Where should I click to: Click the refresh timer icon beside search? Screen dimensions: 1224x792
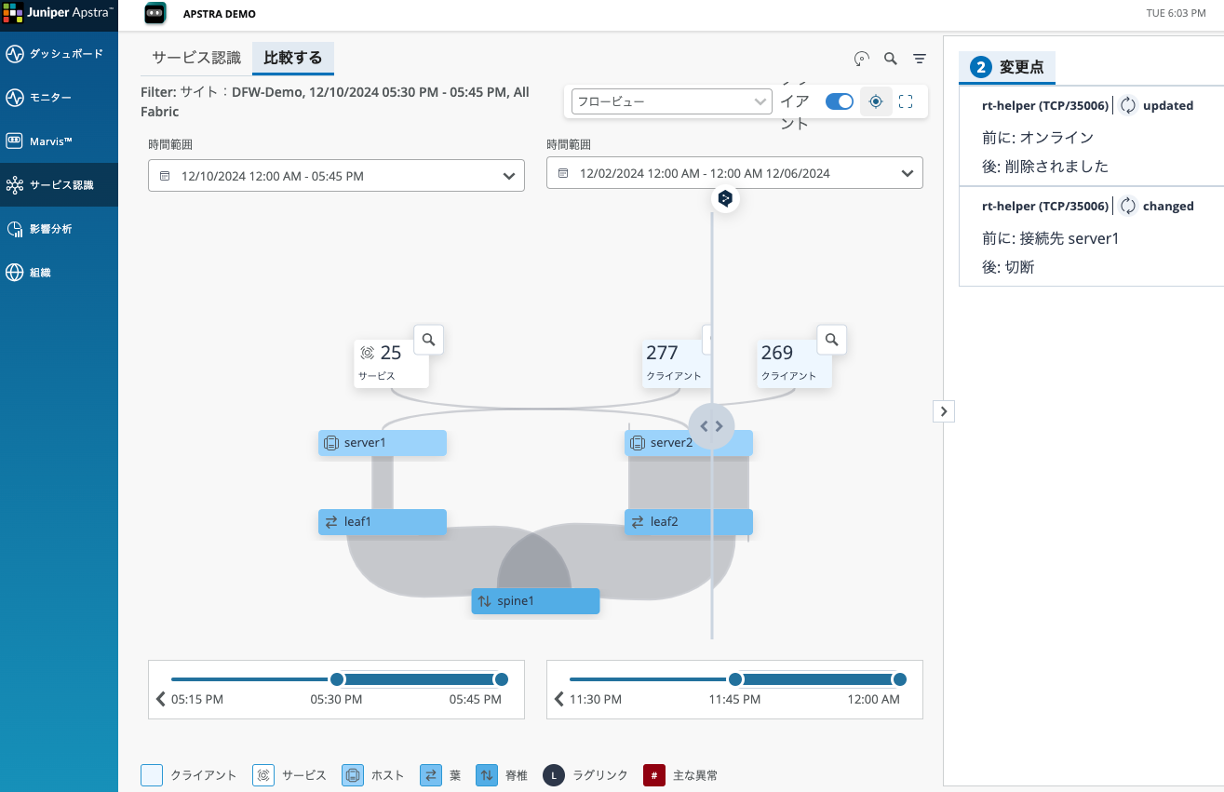[861, 59]
